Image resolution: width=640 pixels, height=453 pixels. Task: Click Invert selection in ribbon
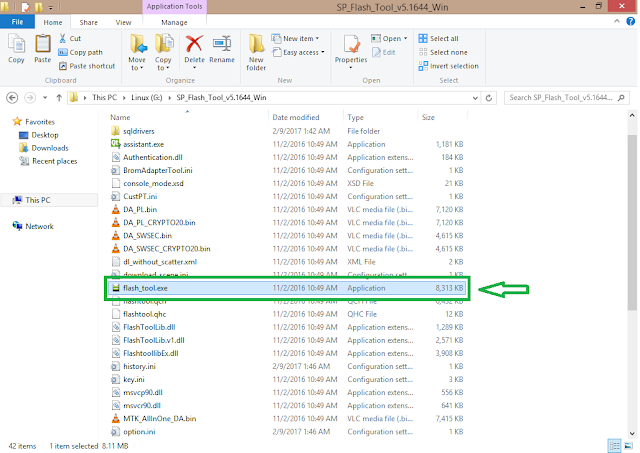(448, 66)
